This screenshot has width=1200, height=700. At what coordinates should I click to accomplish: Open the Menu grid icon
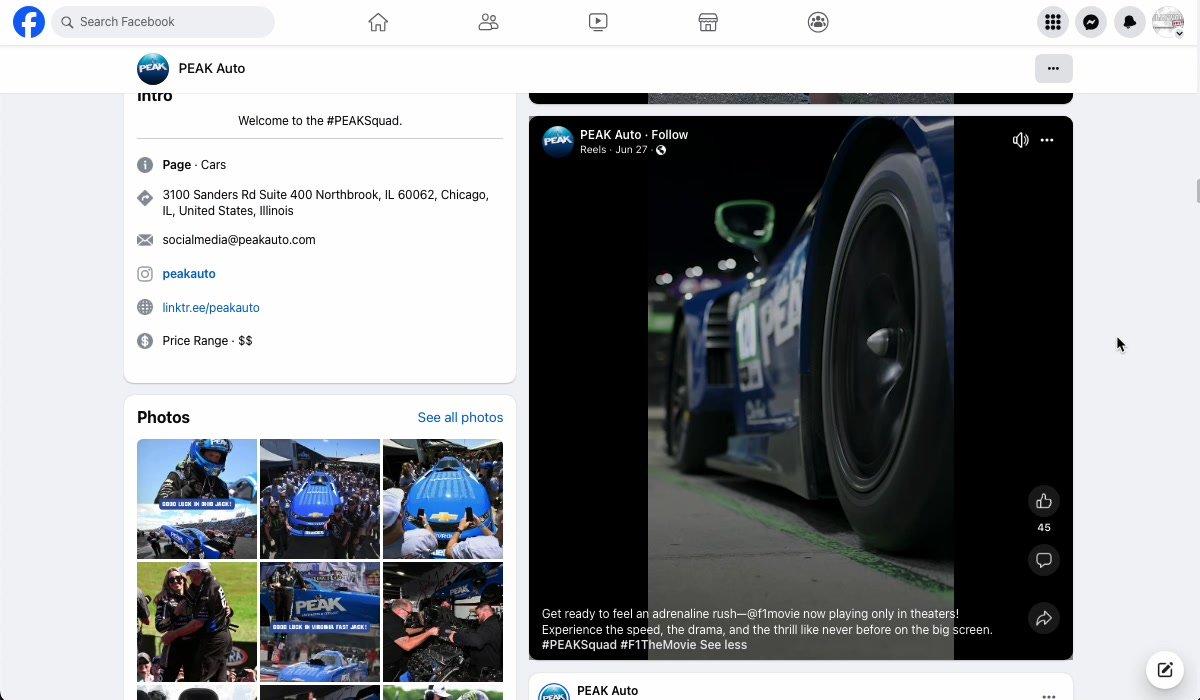1052,22
